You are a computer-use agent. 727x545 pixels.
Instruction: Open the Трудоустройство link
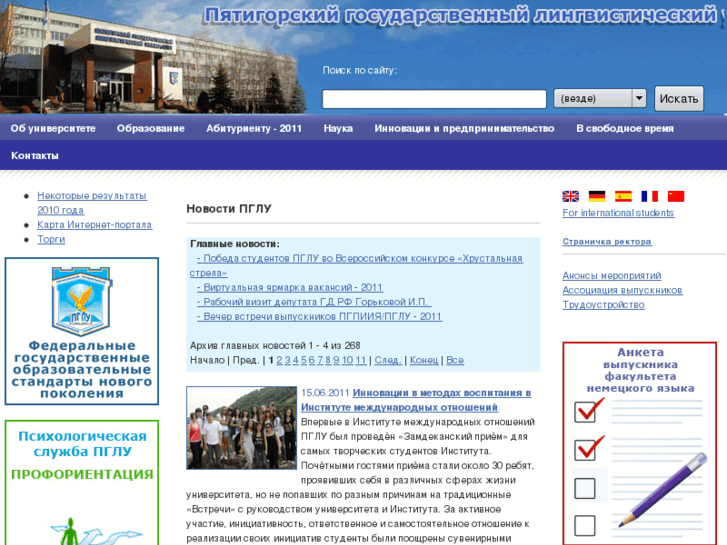603,305
